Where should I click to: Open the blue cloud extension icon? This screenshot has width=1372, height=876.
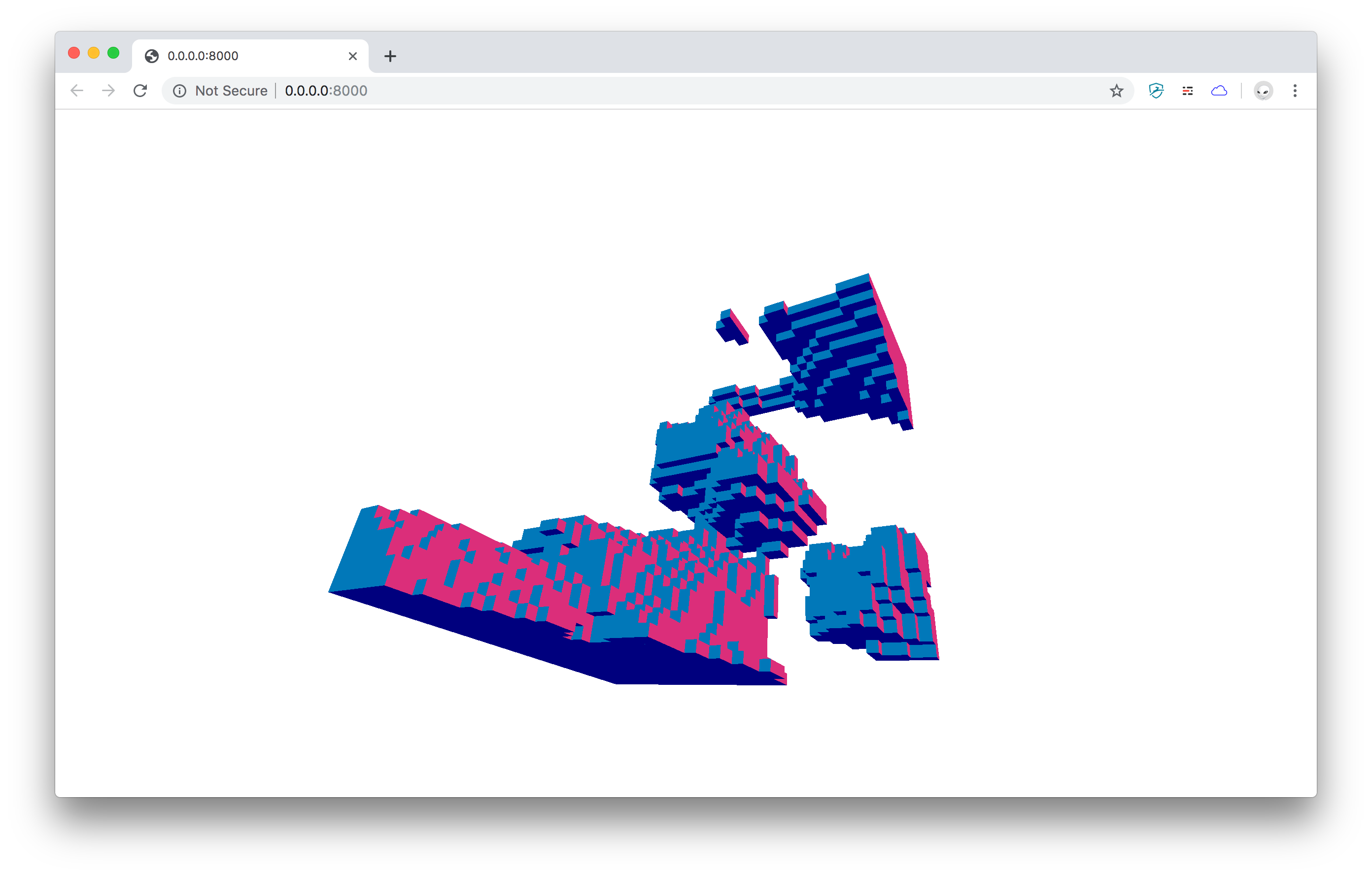coord(1219,91)
